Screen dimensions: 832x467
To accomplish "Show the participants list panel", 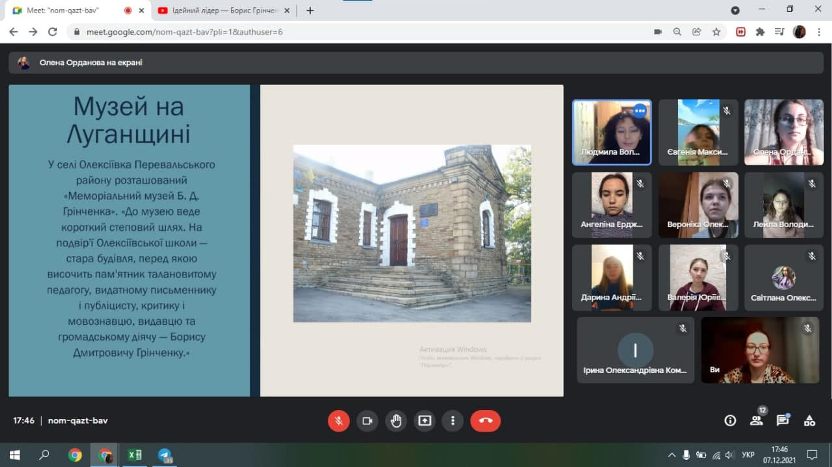I will pyautogui.click(x=756, y=421).
